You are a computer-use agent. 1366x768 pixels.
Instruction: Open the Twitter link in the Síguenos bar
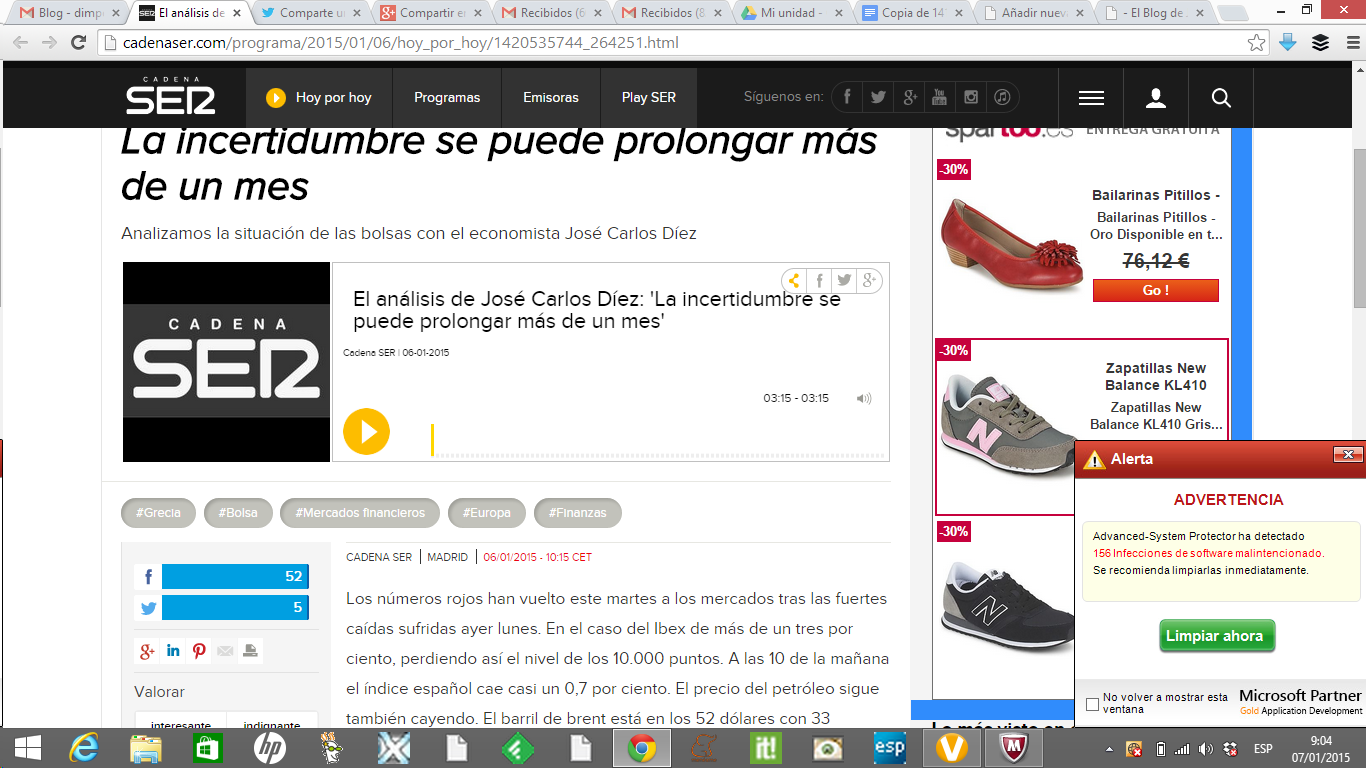tap(878, 97)
